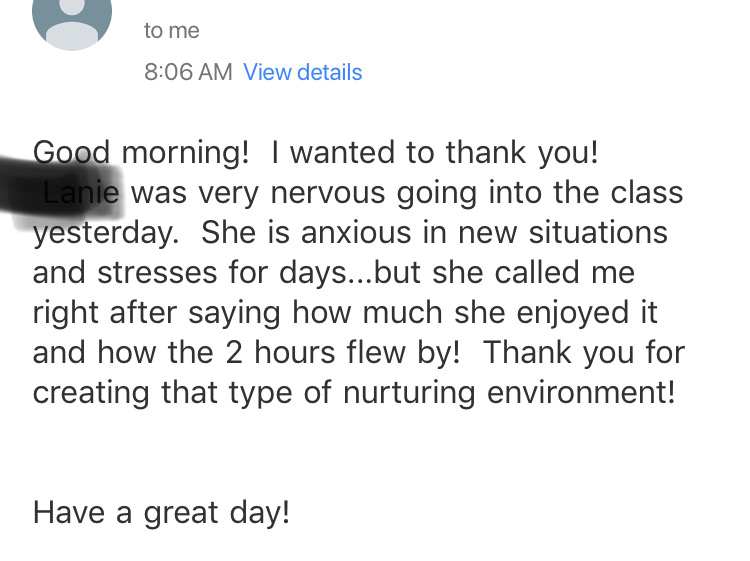Select the word "situations" in the body
This screenshot has height=561, width=750.
tap(598, 233)
